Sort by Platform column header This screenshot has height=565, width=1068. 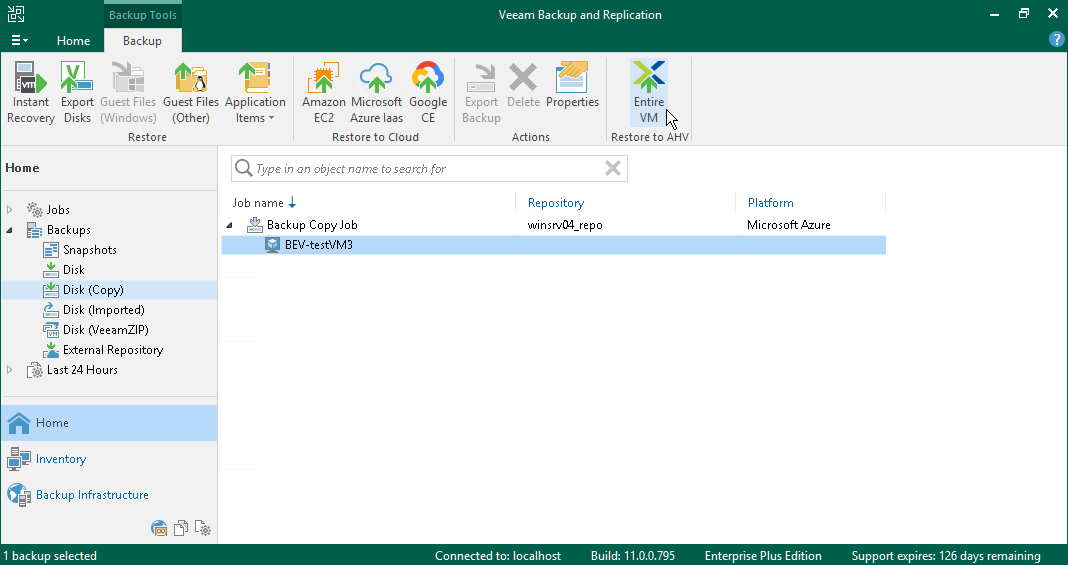770,203
